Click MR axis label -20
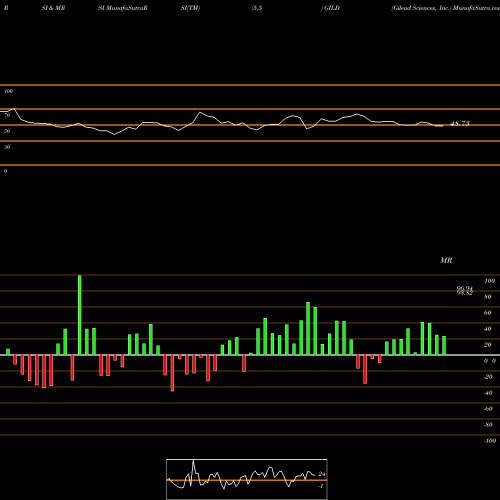Viewport: 500px width, 500px height. (x=488, y=377)
